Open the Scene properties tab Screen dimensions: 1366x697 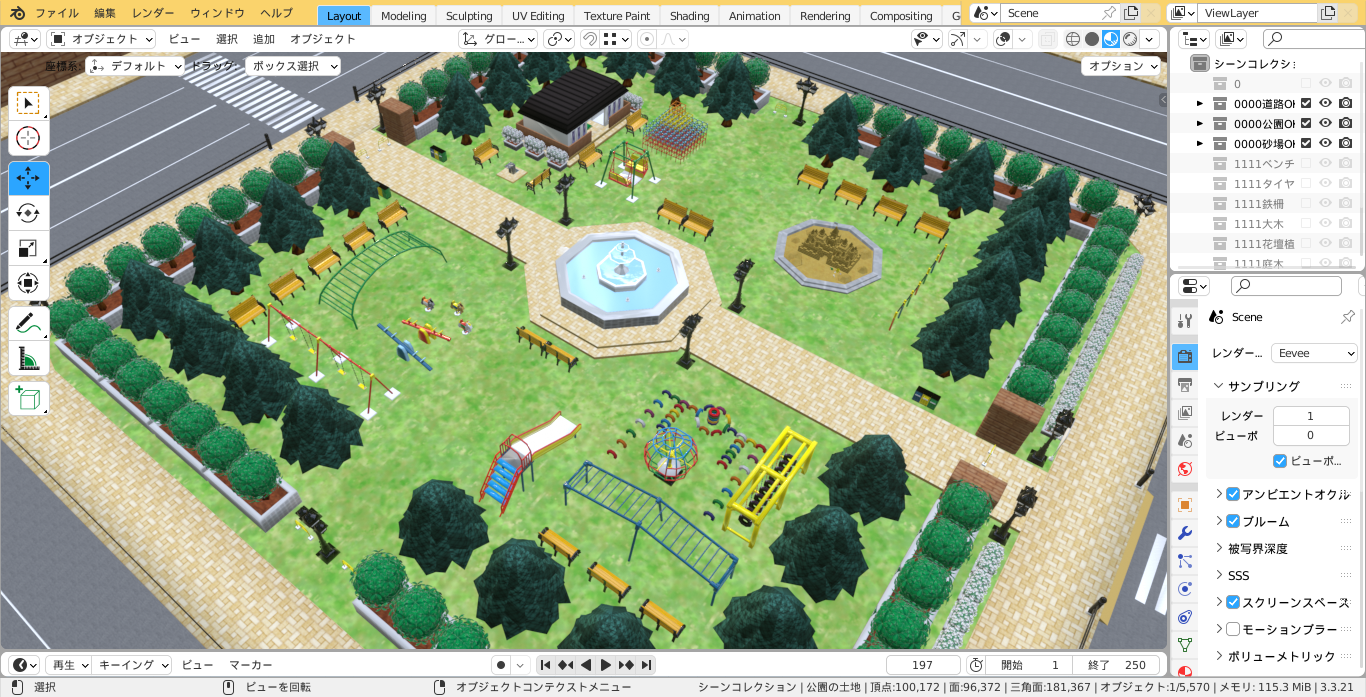(x=1185, y=440)
